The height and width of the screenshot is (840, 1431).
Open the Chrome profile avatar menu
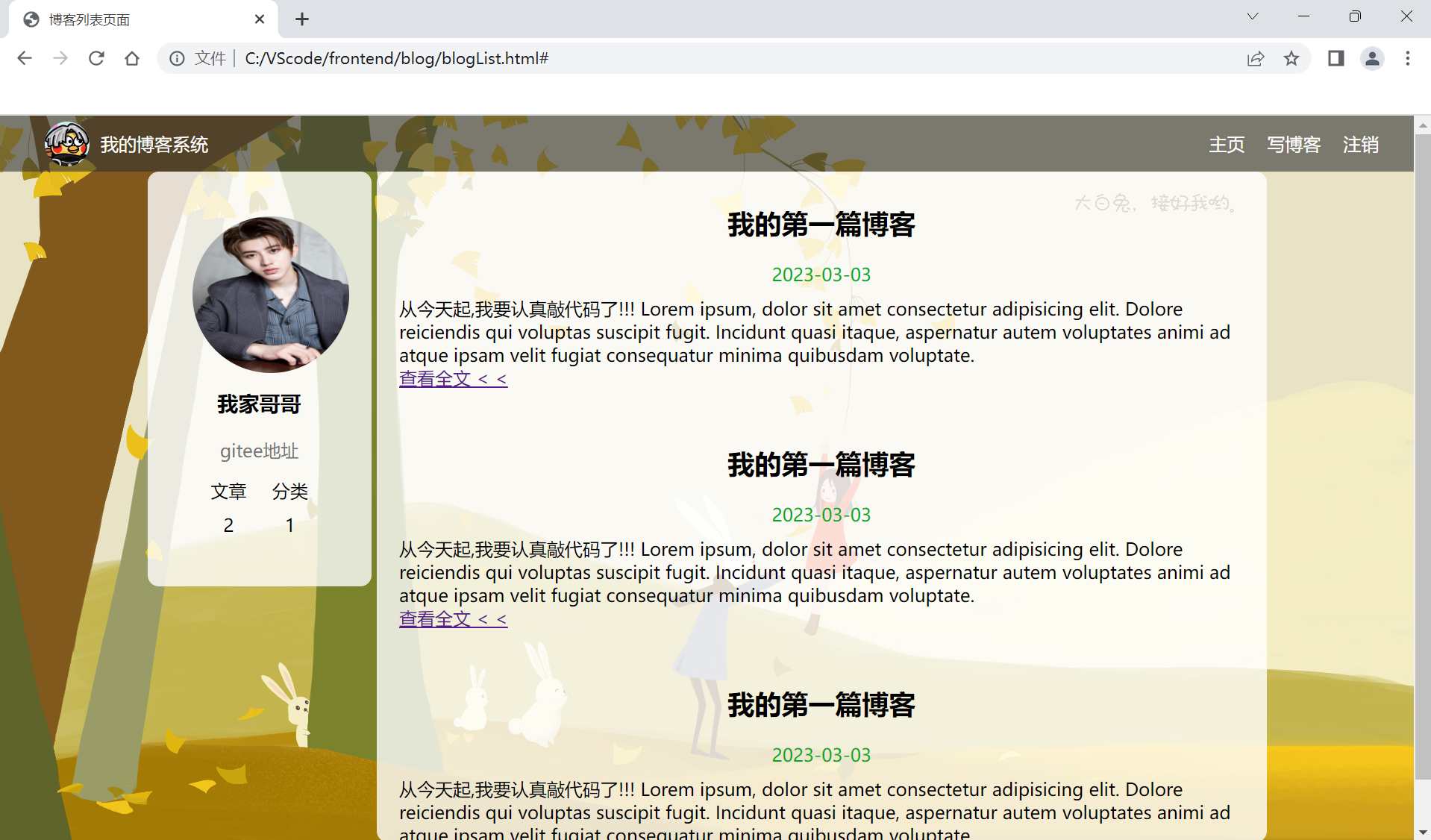tap(1372, 58)
